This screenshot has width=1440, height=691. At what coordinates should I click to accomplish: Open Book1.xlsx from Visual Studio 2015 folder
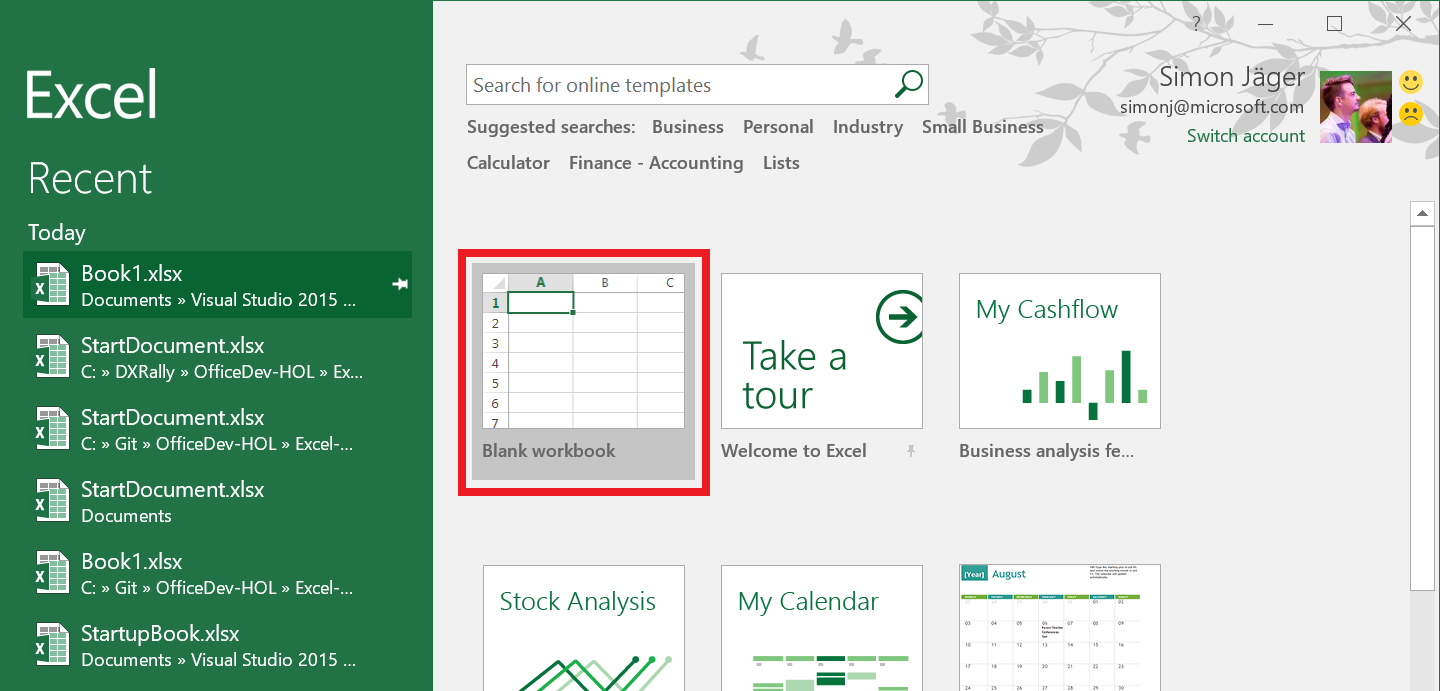217,285
